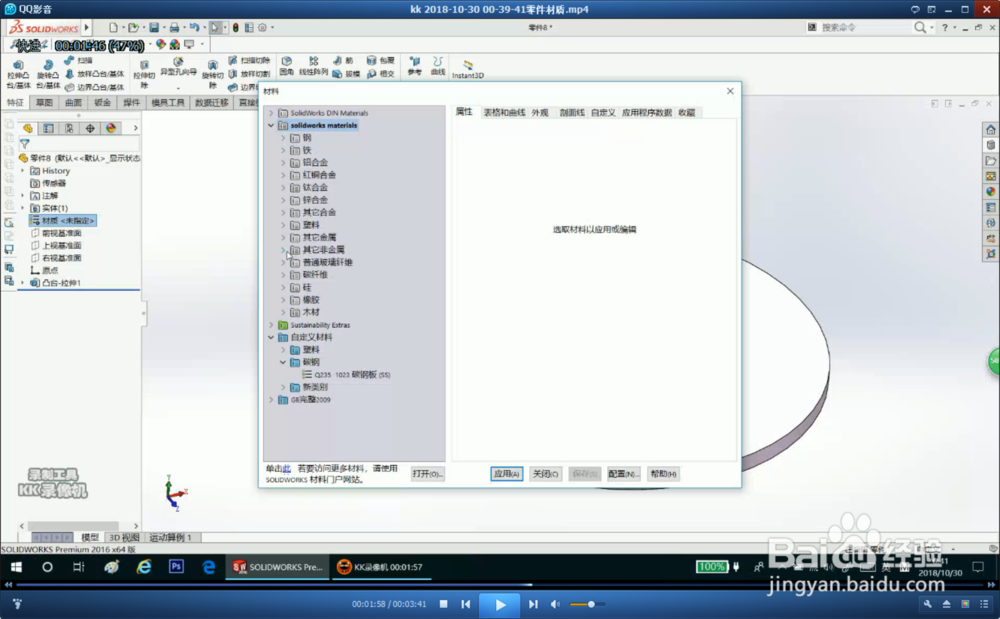Switch to the 钣金 ribbon tab
This screenshot has width=1000, height=619.
102,103
